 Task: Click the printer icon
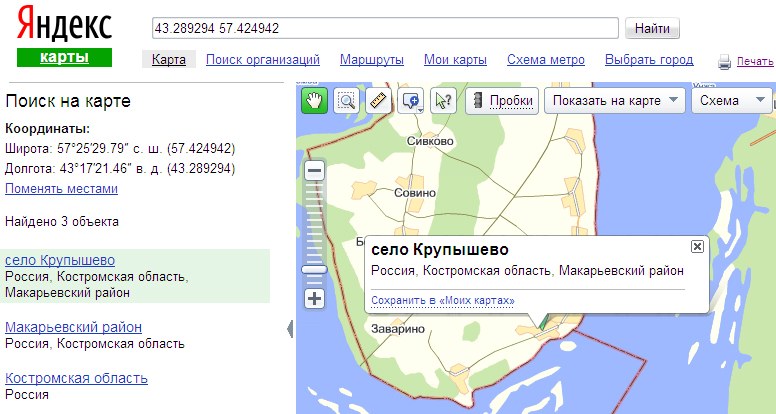point(725,62)
